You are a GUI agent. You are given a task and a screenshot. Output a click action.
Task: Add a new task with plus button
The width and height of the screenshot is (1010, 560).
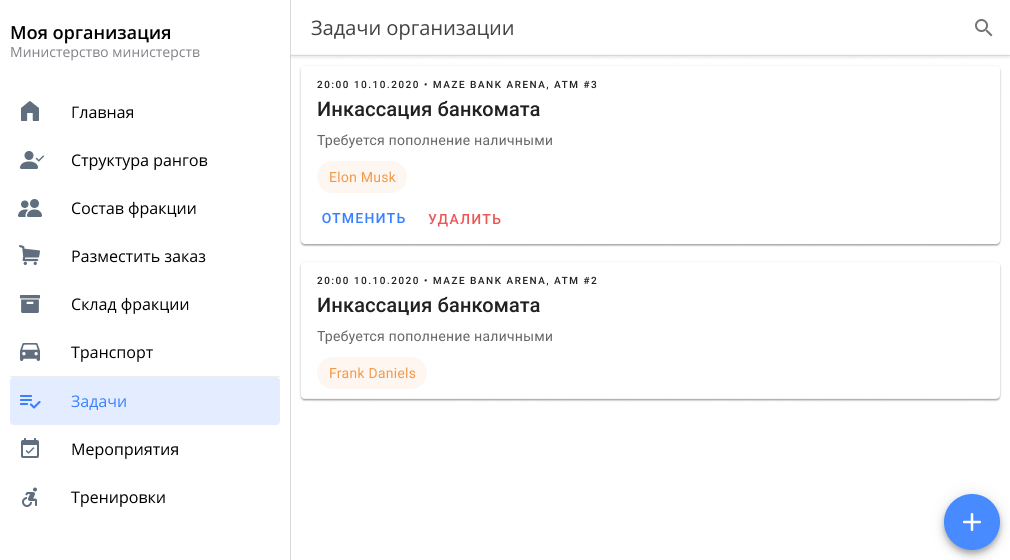click(971, 521)
